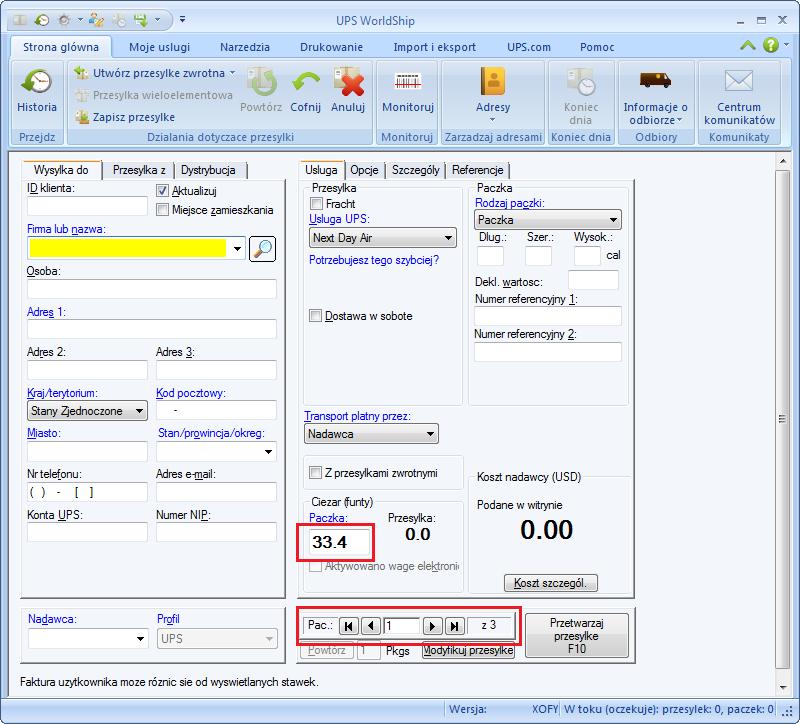Click the vertical scrollbar thumb
Screen dimensions: 800x724
pos(782,419)
